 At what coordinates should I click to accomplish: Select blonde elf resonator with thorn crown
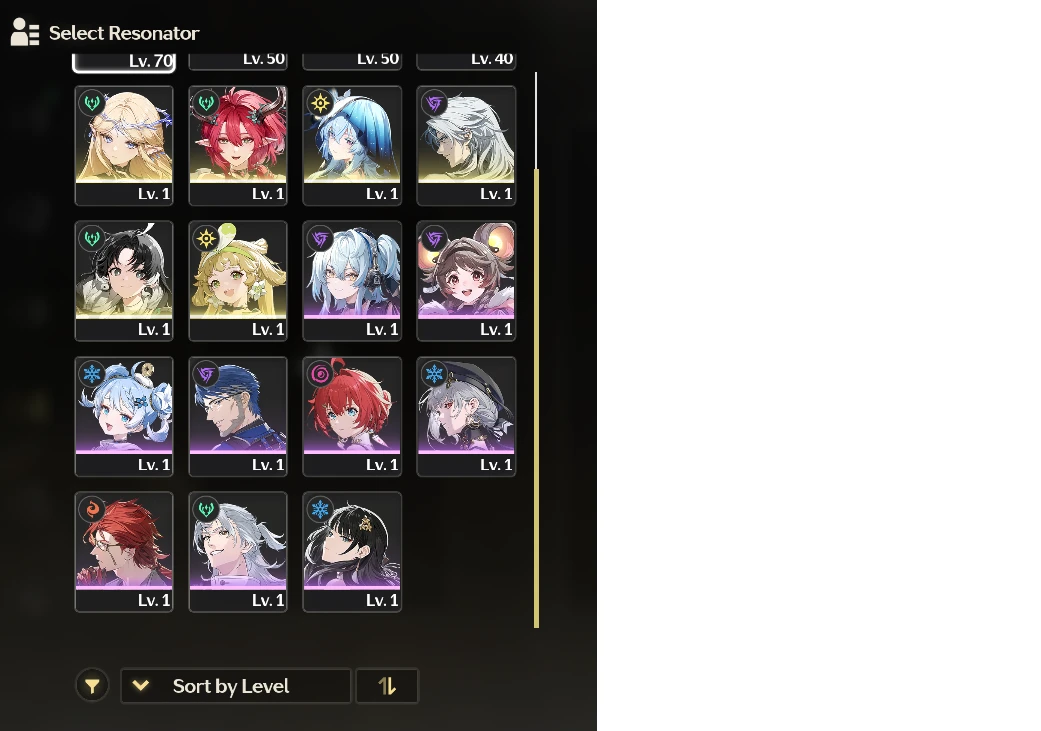[124, 145]
